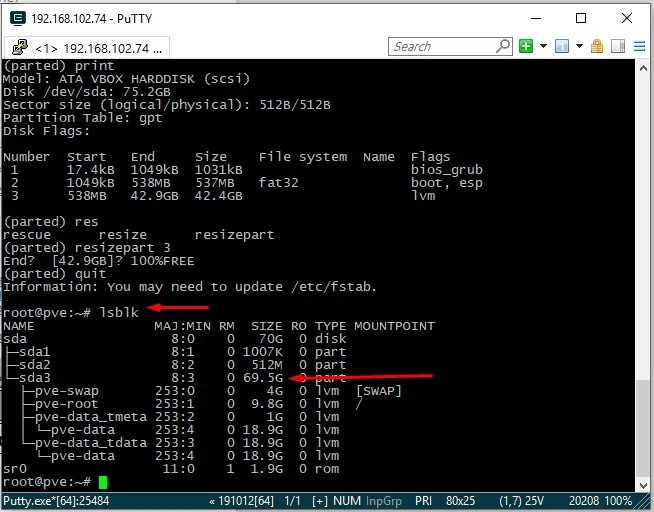Screen dimensions: 654x512
Task: Open the hamburger settings menu
Action: [639, 46]
